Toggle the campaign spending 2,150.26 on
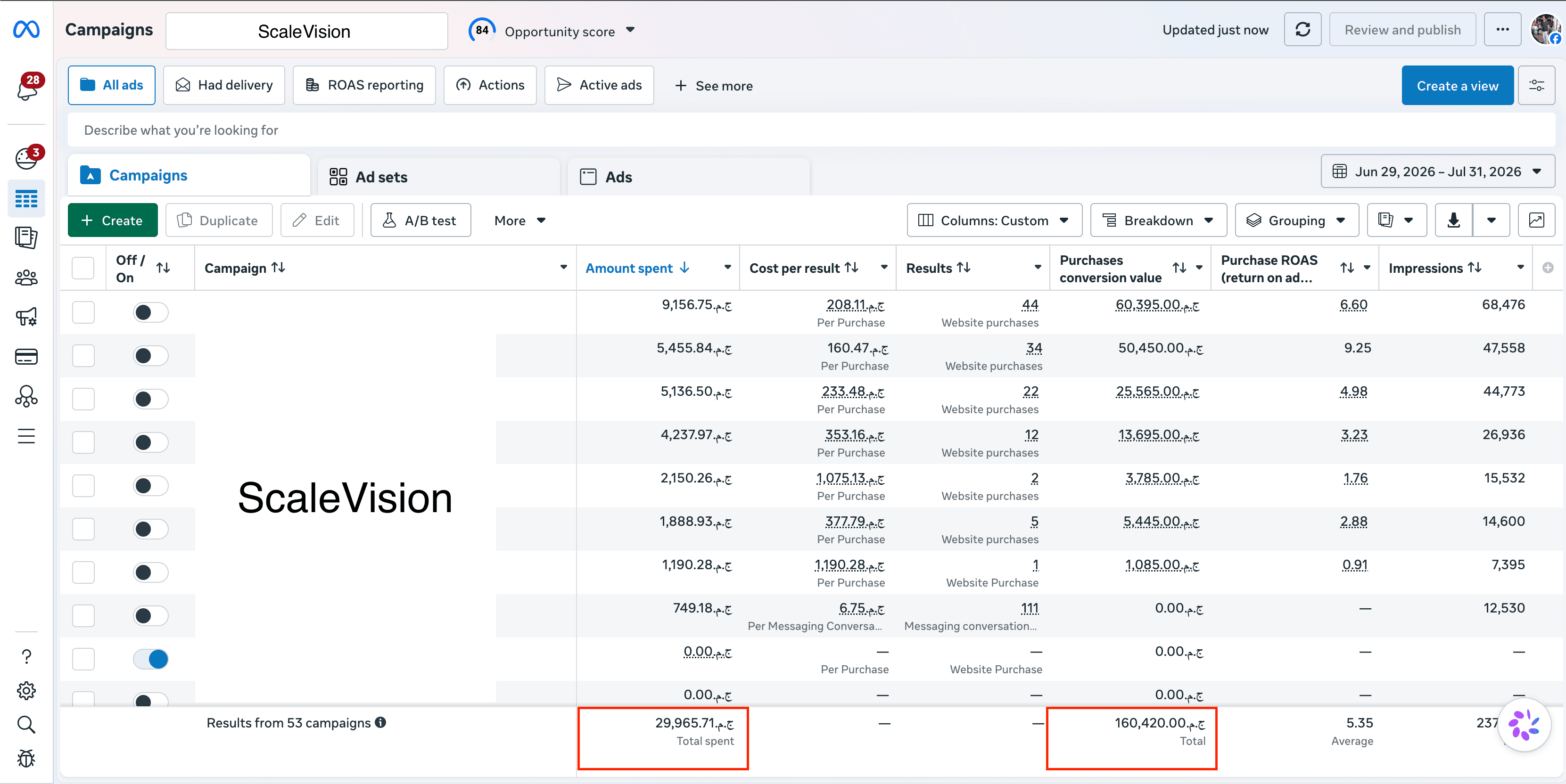This screenshot has height=784, width=1566. click(150, 486)
